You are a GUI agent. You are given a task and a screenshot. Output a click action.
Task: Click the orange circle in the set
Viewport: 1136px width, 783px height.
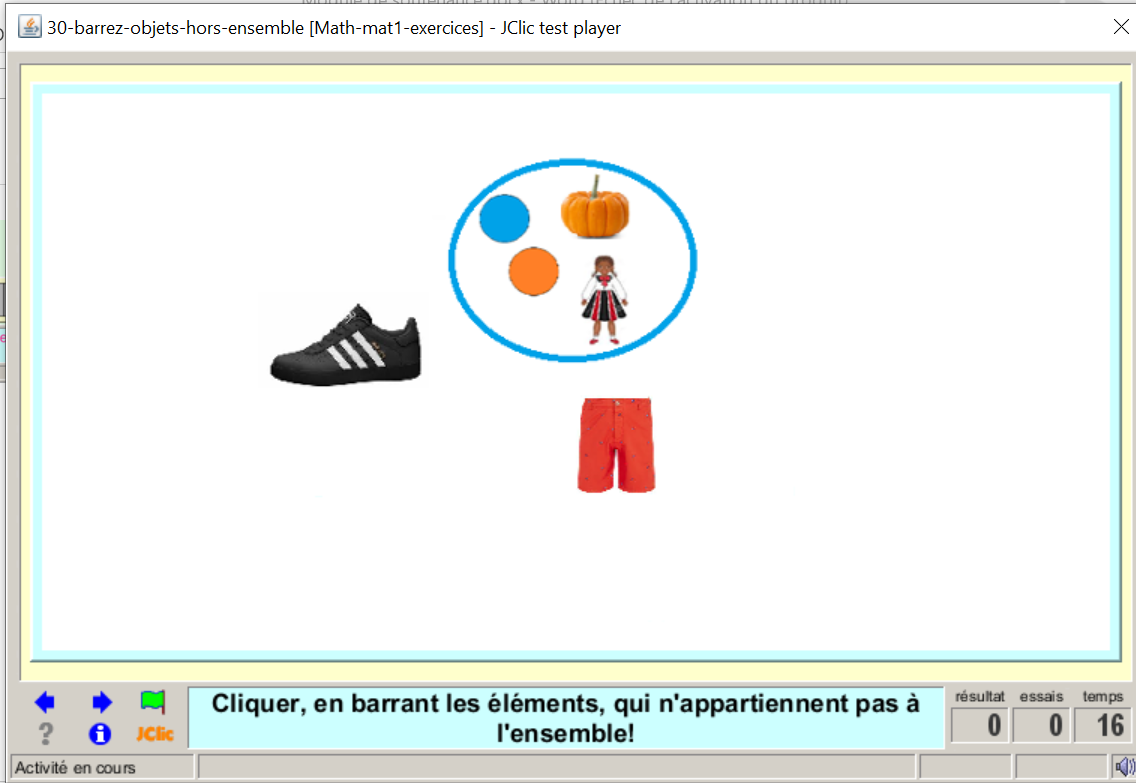tap(533, 271)
